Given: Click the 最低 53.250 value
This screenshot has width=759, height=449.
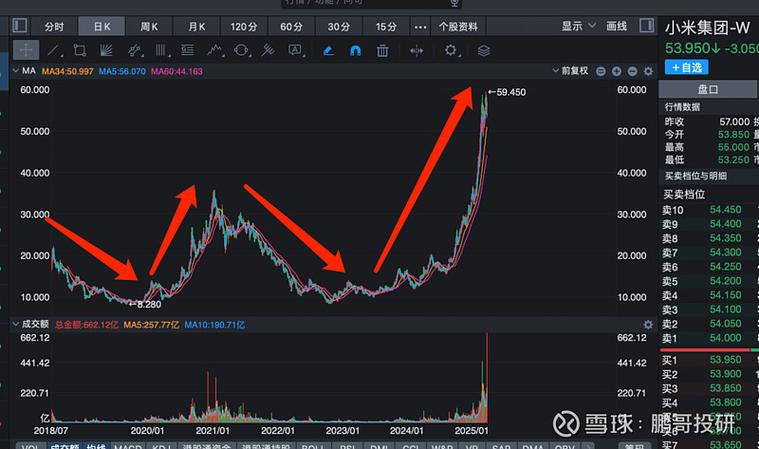Looking at the screenshot, I should (x=734, y=160).
